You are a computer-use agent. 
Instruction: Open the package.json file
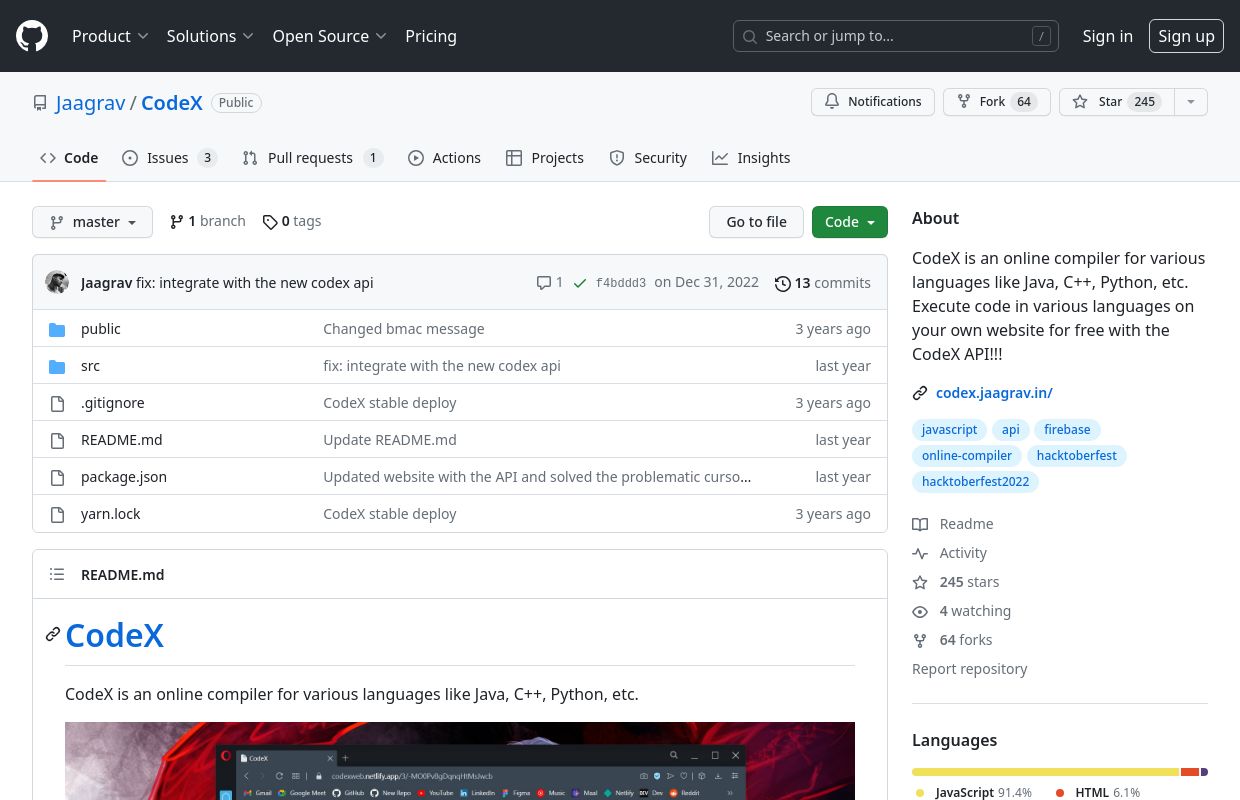coord(124,477)
